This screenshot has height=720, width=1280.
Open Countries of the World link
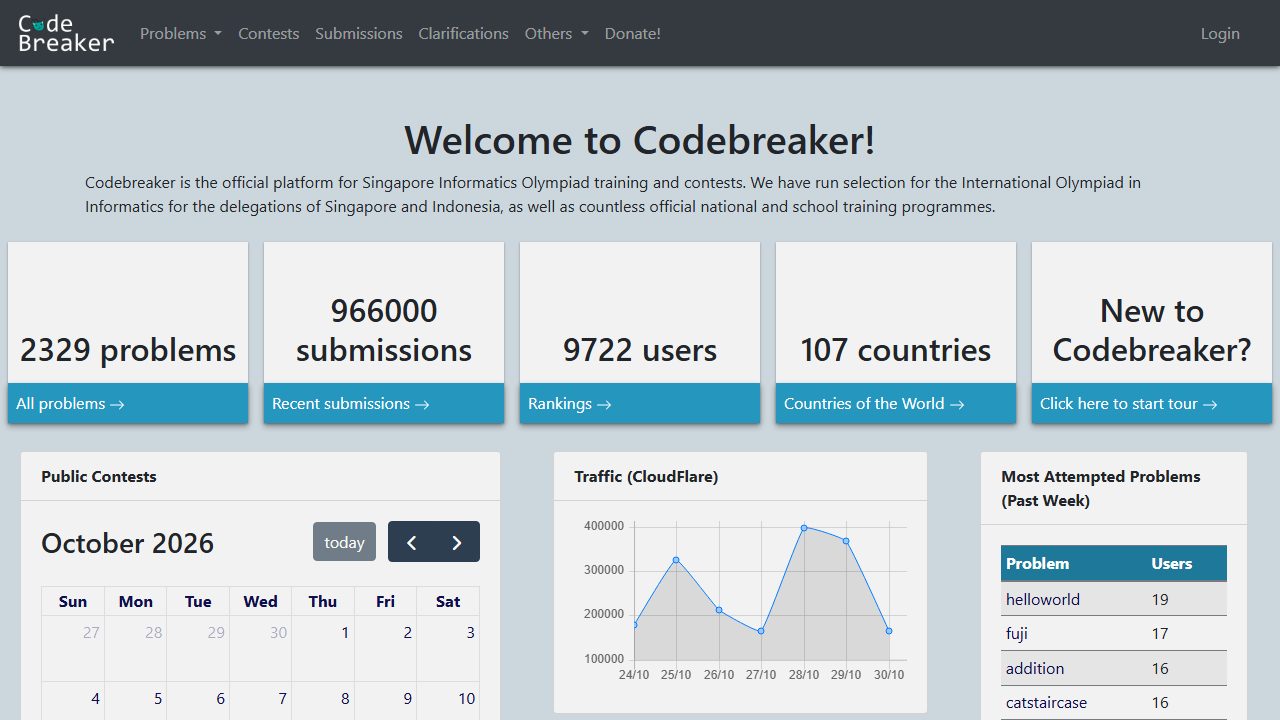click(x=874, y=404)
